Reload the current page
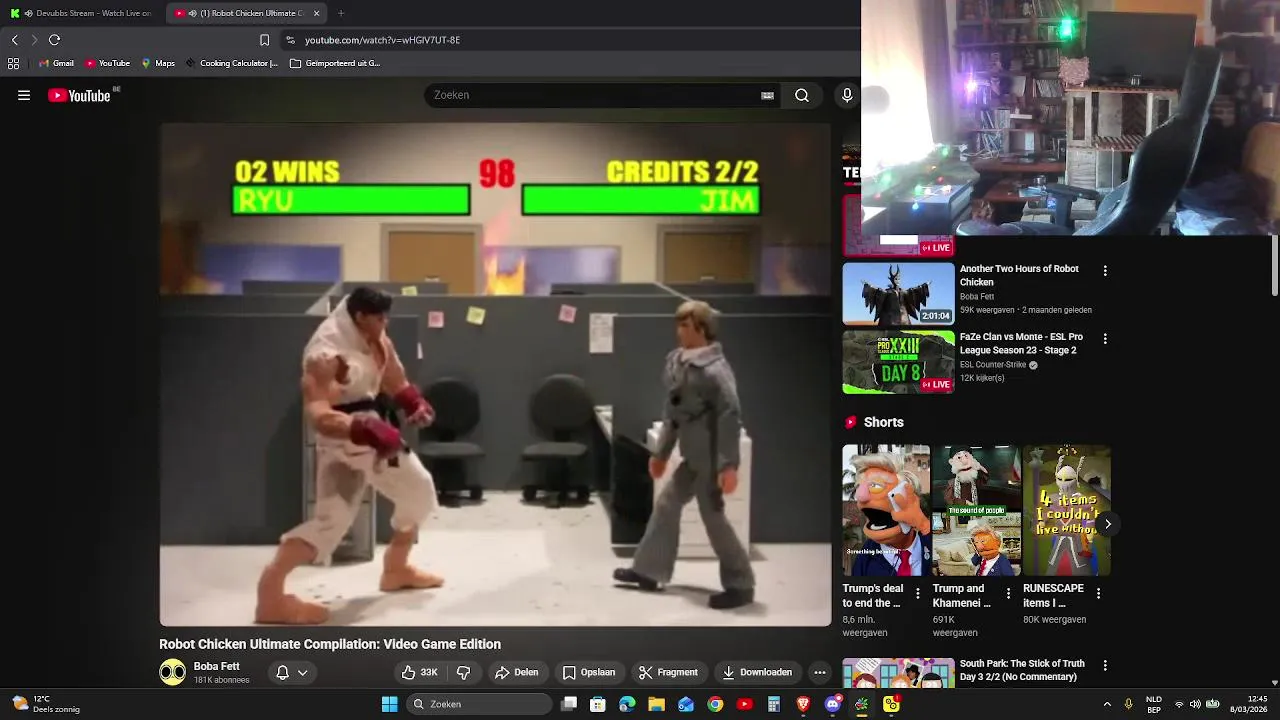This screenshot has width=1280, height=720. point(55,40)
